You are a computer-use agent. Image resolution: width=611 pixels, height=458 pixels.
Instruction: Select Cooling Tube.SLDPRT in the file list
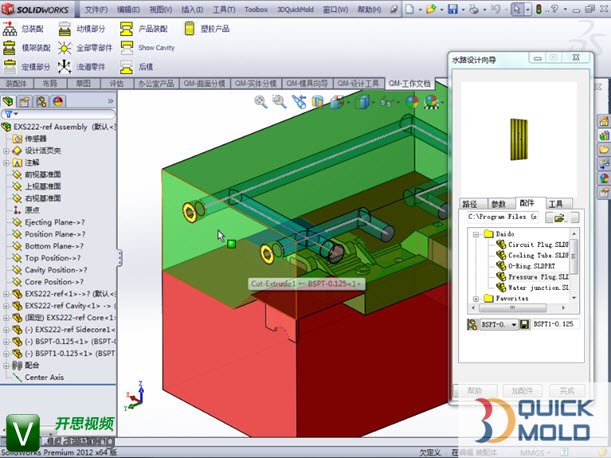coord(538,255)
